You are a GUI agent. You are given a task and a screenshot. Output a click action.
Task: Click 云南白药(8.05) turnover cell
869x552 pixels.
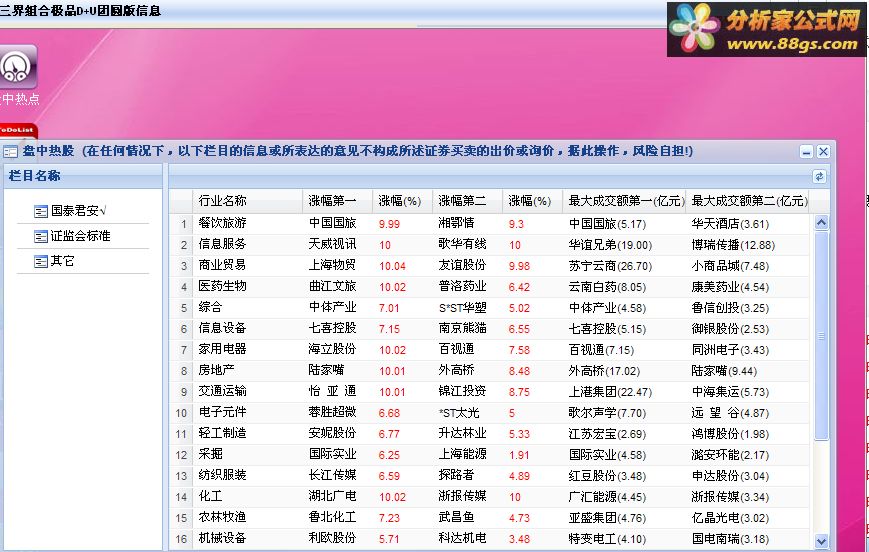click(x=607, y=287)
